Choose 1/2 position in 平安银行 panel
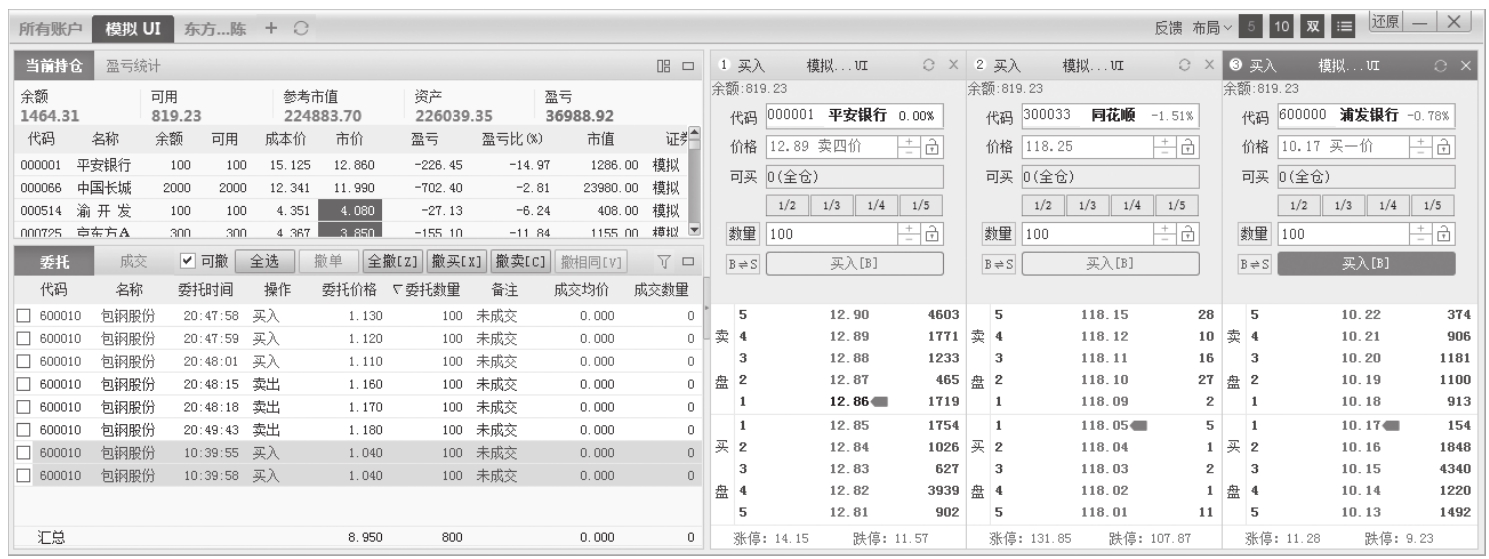The image size is (1489, 559). [786, 205]
